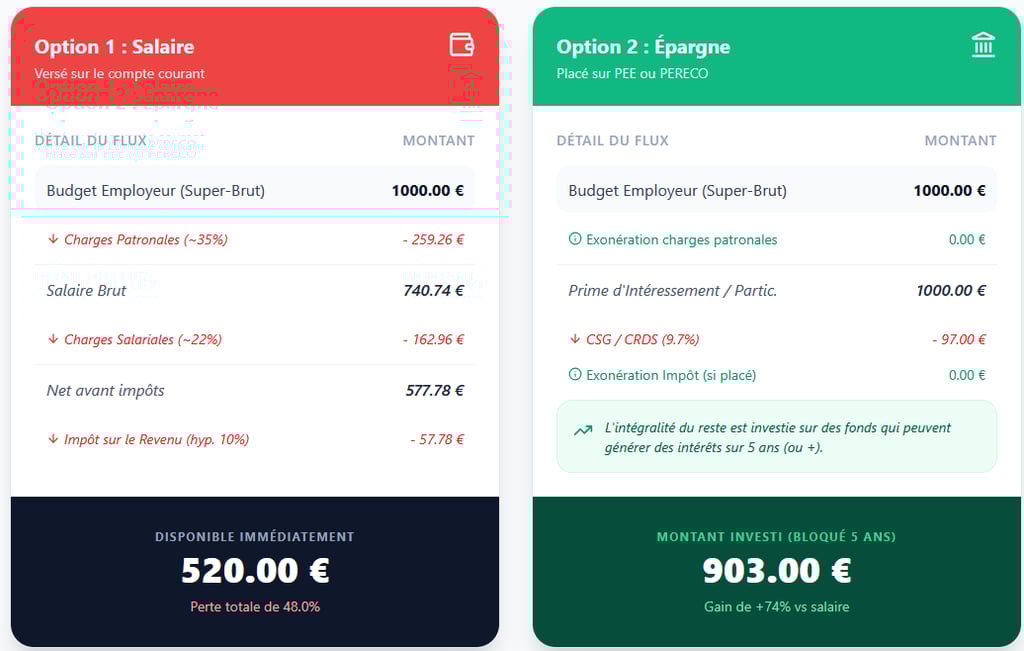
Task: Click the "Perte totale de 48.0%" text
Action: click(x=255, y=606)
